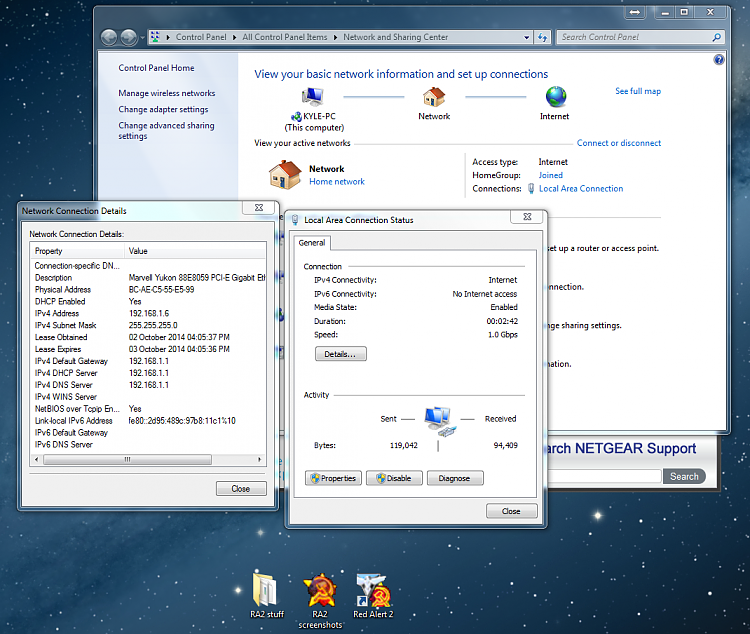
Task: Expand the arrow after Control Panel breadcrumb
Action: coord(234,37)
